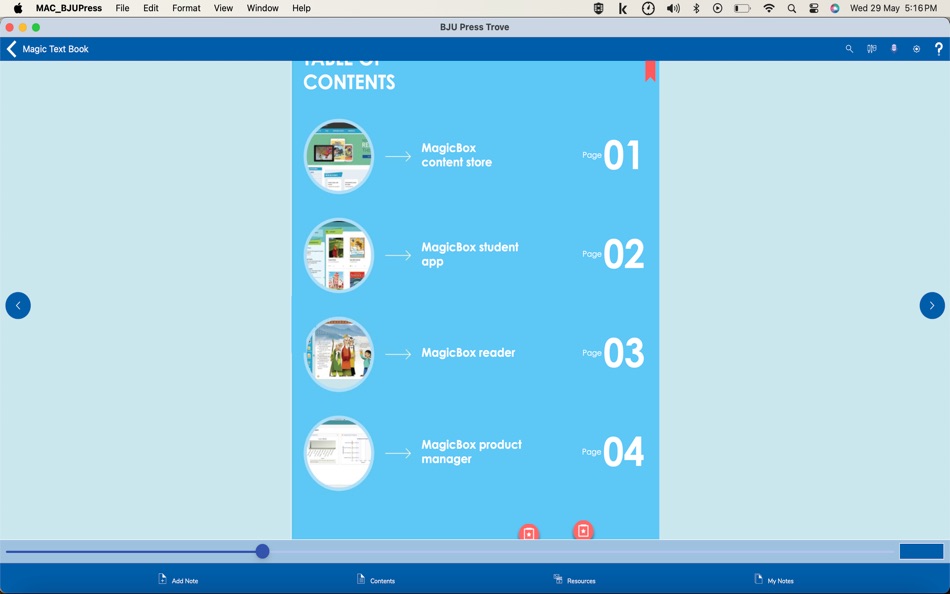Go to the next page arrow

click(932, 305)
